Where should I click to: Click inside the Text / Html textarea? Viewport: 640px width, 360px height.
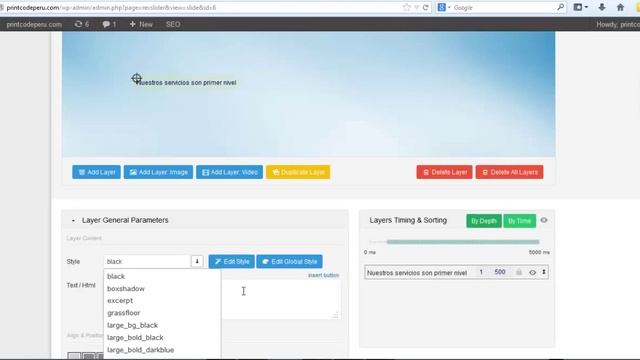tap(281, 299)
